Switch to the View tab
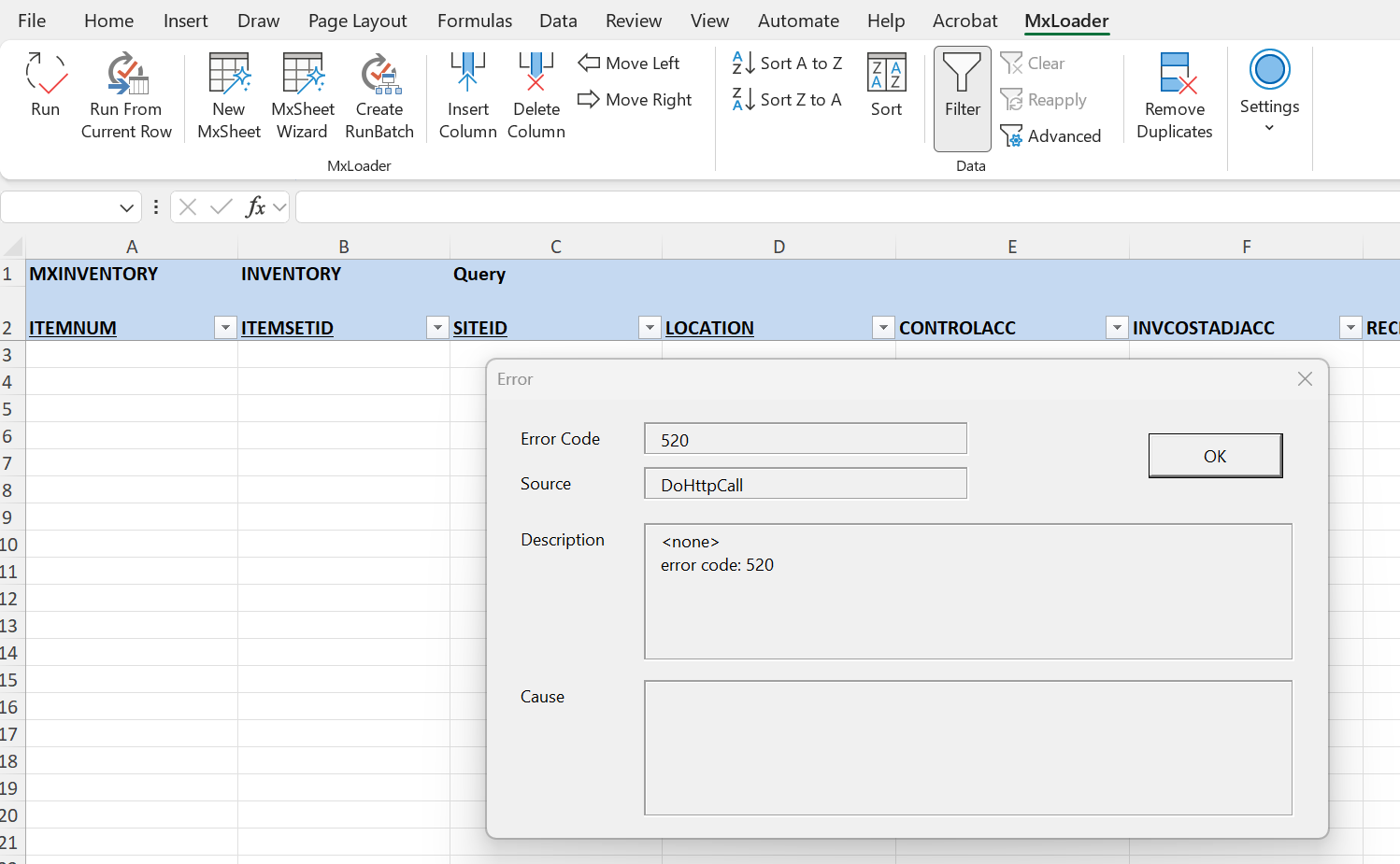This screenshot has width=1400, height=864. [x=709, y=21]
